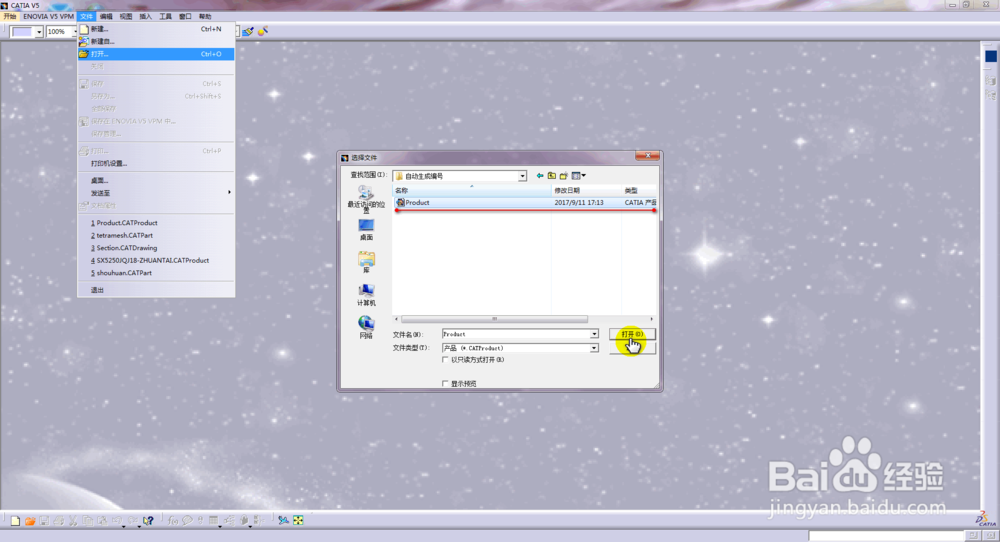The height and width of the screenshot is (542, 1000).
Task: Click the 100% opacity field in top toolbar
Action: point(59,32)
